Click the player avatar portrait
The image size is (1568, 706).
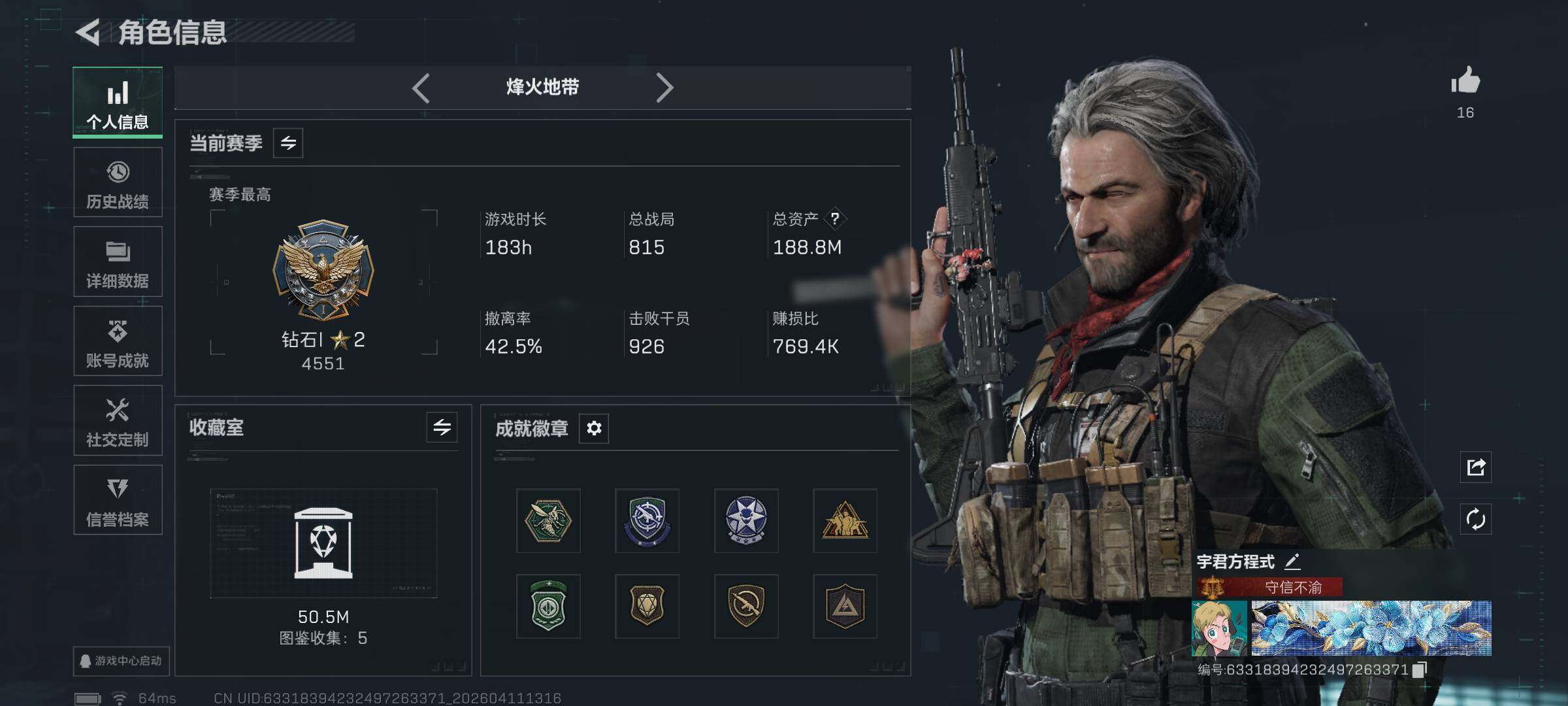click(x=1219, y=628)
